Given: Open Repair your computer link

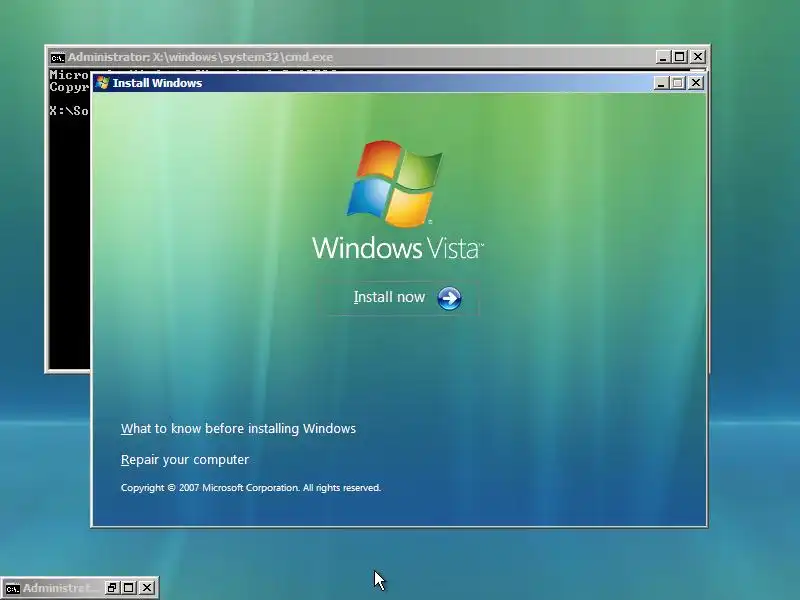Looking at the screenshot, I should click(x=185, y=460).
